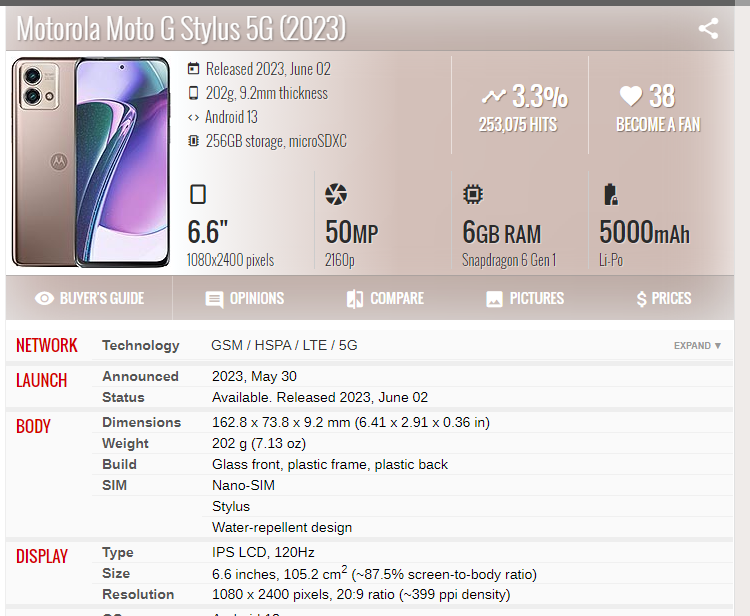Viewport: 750px width, 616px height.
Task: Click the camera shutter icon above 50MP
Action: [336, 194]
